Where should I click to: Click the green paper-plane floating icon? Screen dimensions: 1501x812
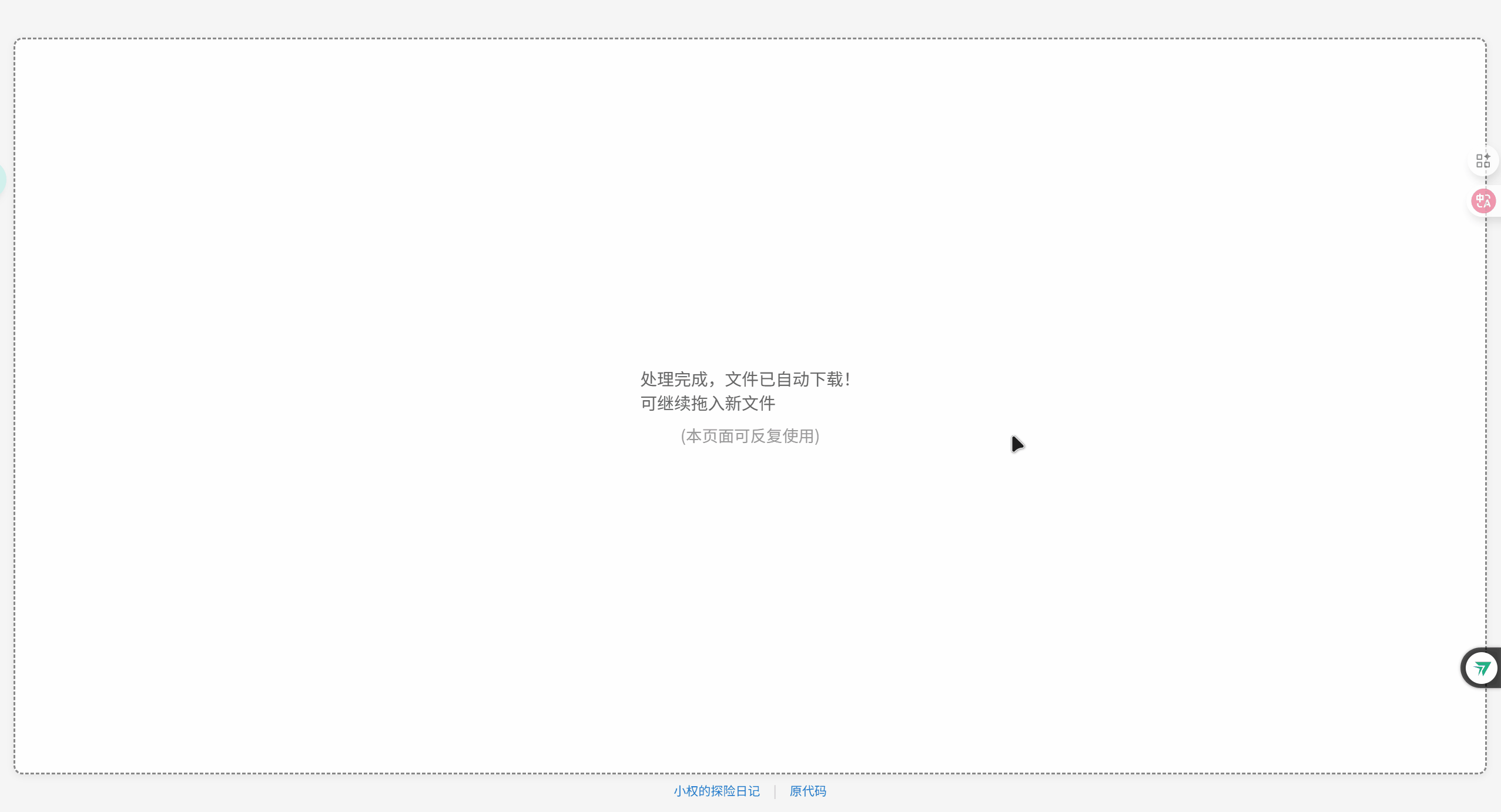click(x=1481, y=668)
